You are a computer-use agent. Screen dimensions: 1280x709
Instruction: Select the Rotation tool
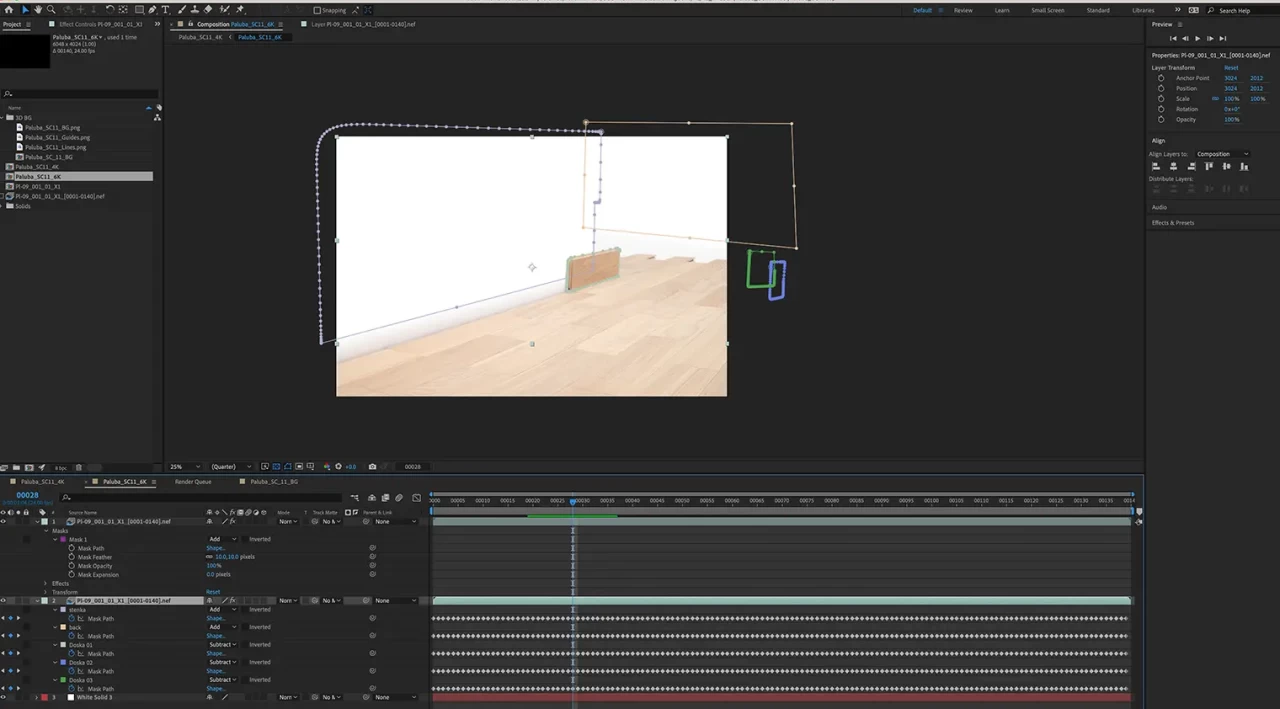pyautogui.click(x=110, y=9)
